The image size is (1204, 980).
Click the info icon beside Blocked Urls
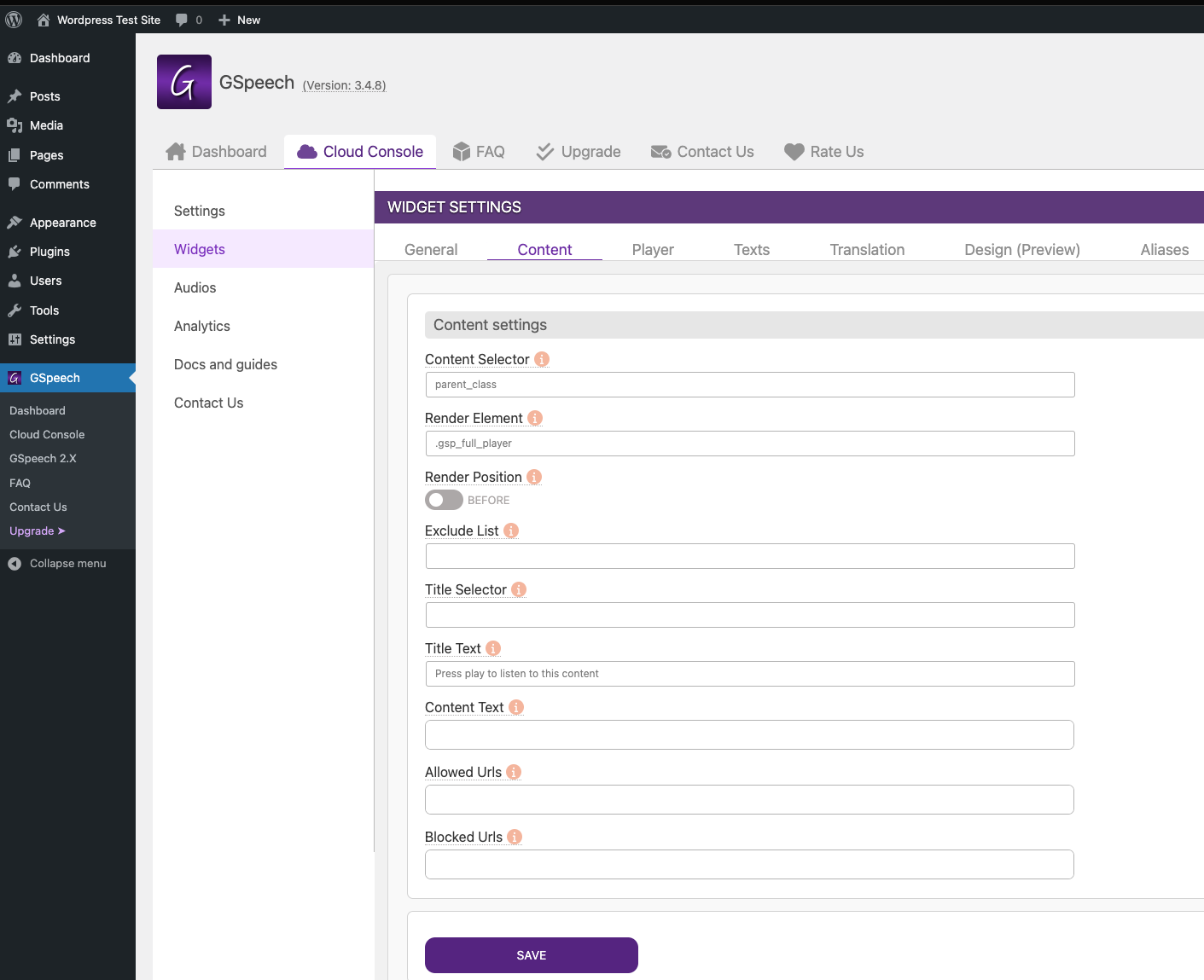pos(515,837)
